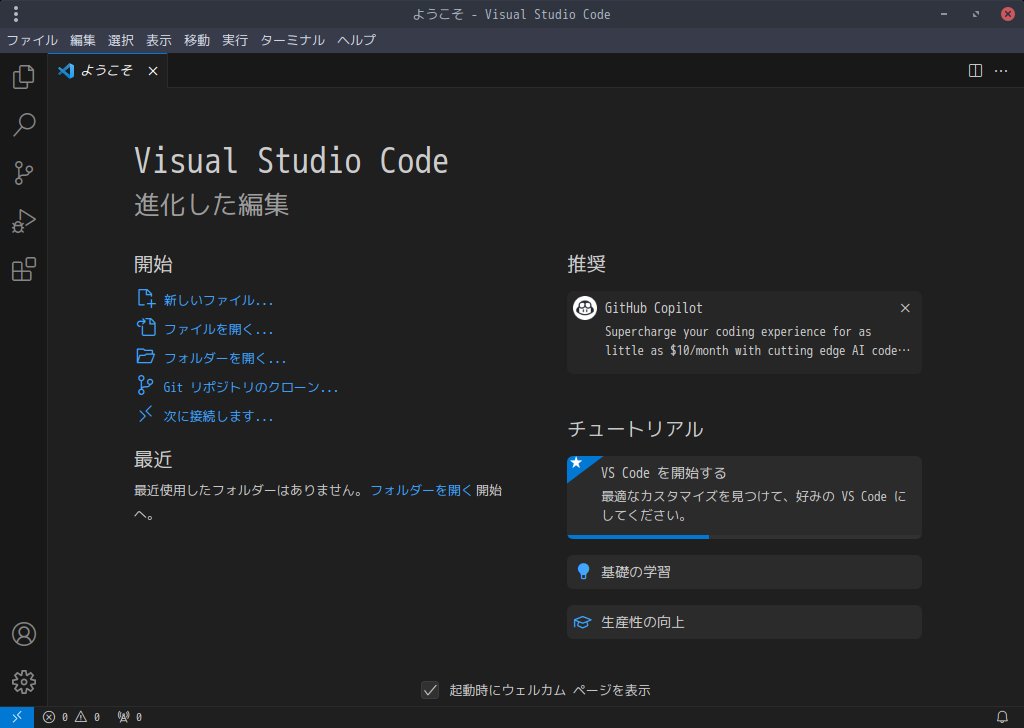1024x728 pixels.
Task: Open notifications bell in status bar
Action: pyautogui.click(x=1002, y=717)
